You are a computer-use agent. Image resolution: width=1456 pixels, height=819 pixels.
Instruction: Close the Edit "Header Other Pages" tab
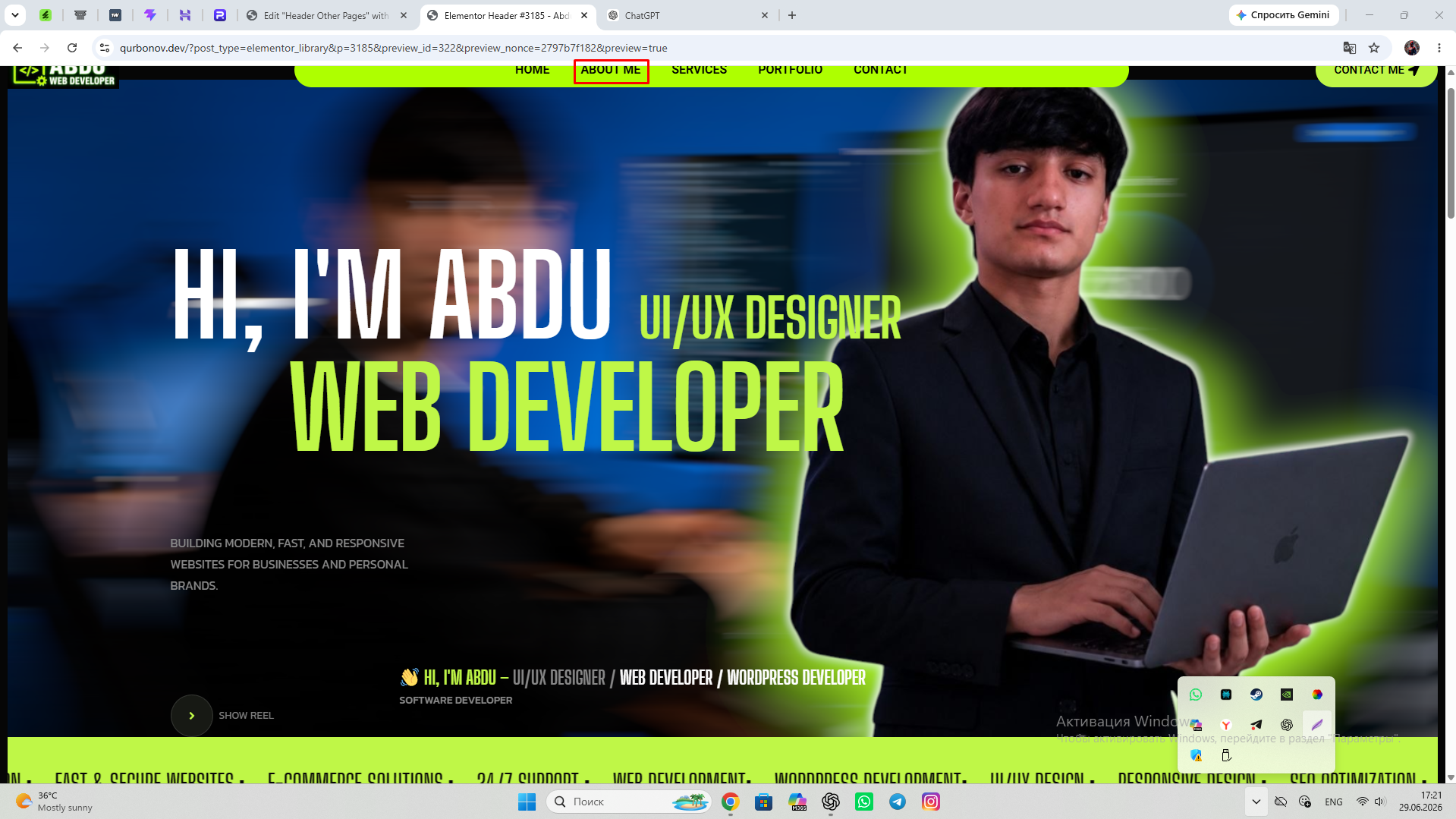404,15
